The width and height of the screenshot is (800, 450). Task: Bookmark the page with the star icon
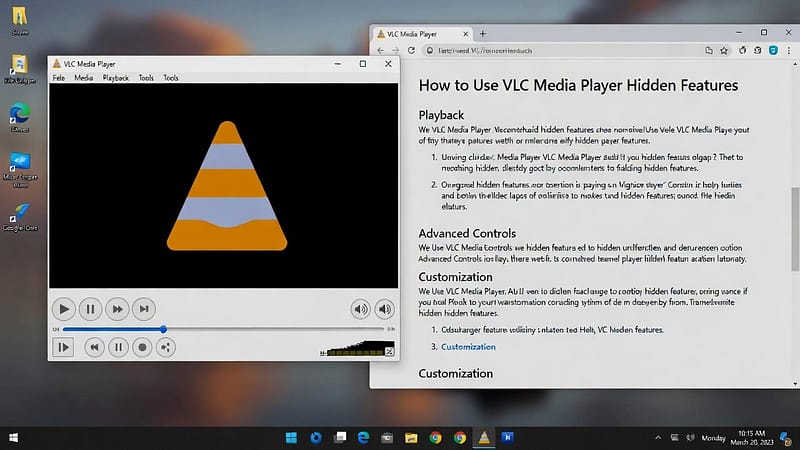coord(724,51)
